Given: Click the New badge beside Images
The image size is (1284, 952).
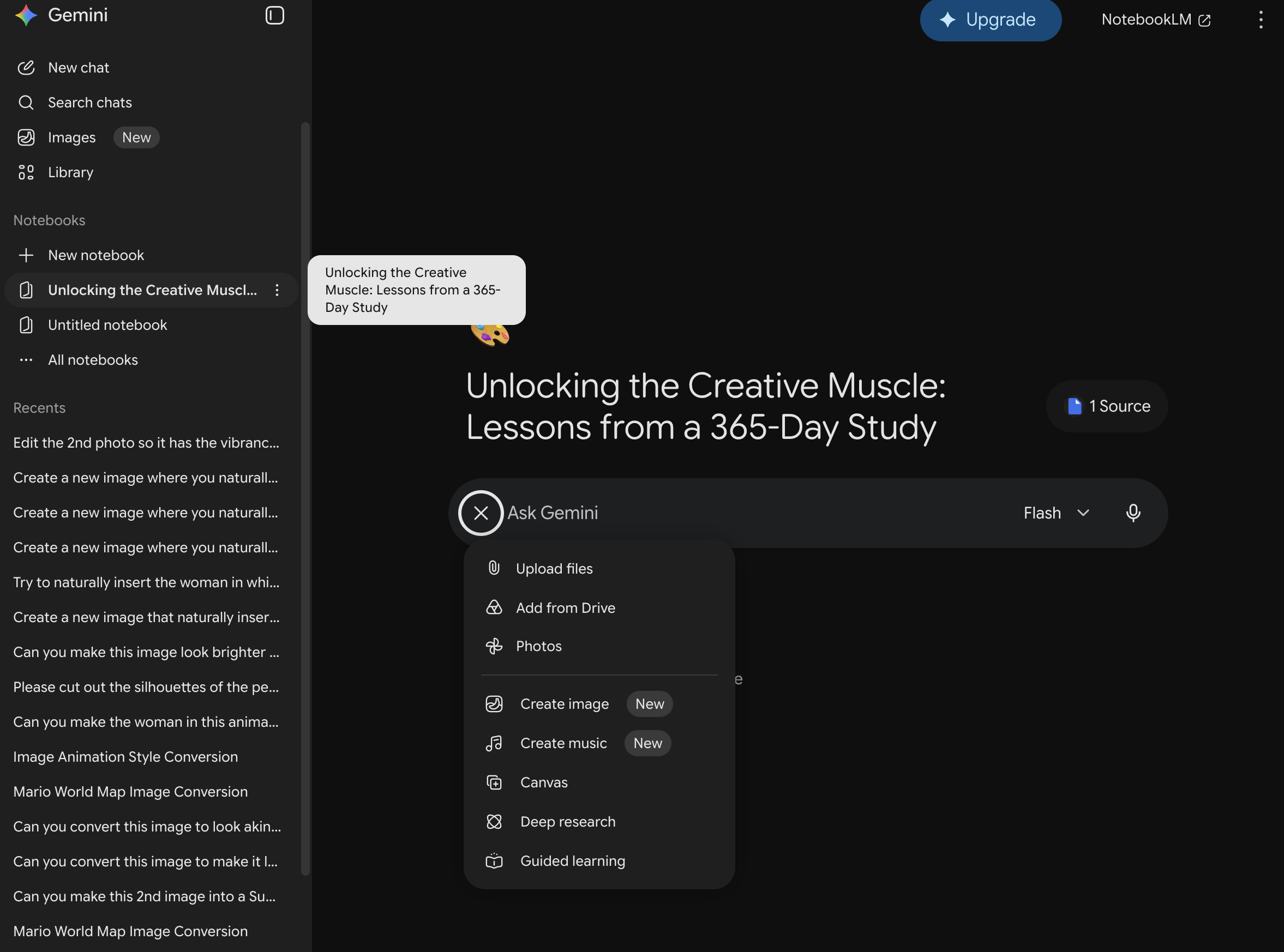Looking at the screenshot, I should coord(136,137).
